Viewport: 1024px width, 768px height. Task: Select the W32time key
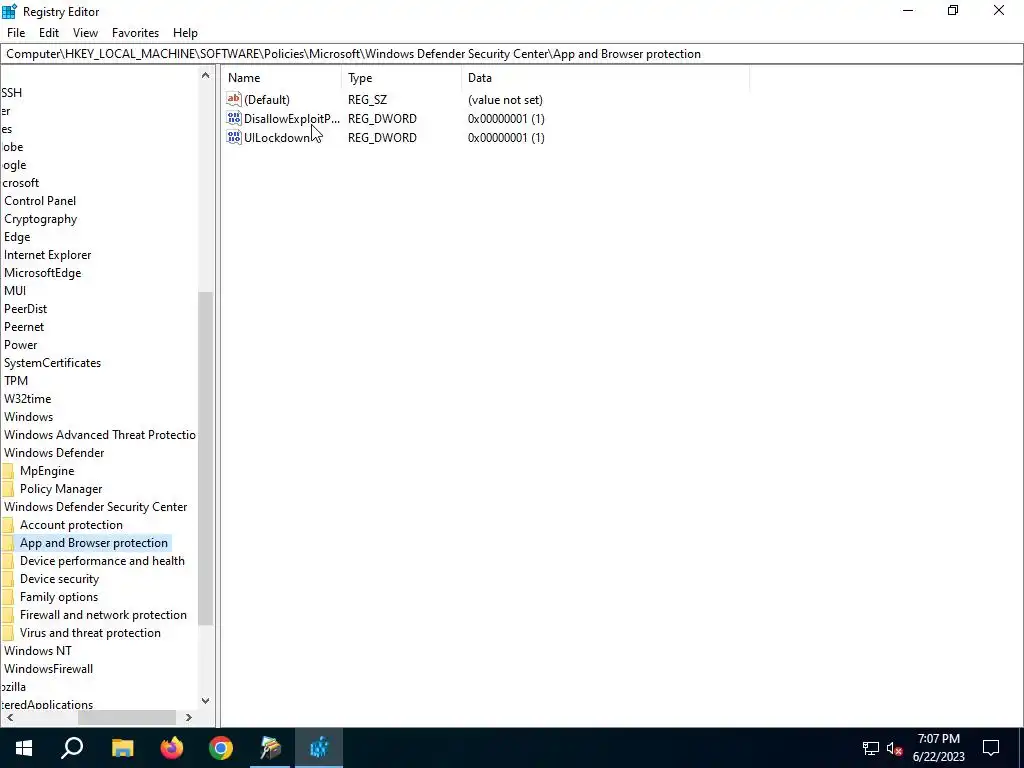[27, 398]
